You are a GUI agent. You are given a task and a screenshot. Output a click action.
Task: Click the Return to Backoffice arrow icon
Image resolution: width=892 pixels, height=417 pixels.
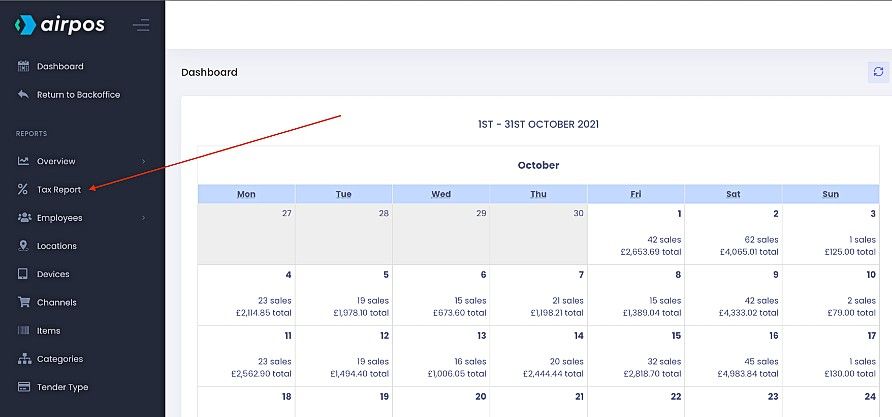pos(23,95)
